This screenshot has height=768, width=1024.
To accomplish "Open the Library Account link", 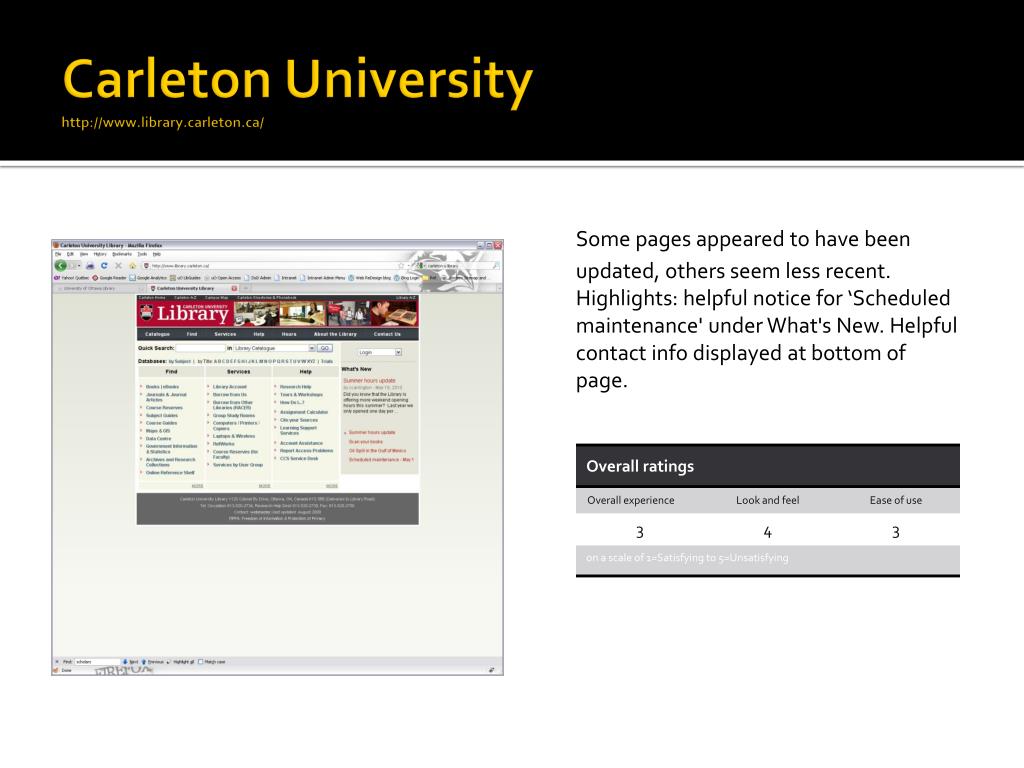I will pos(230,387).
